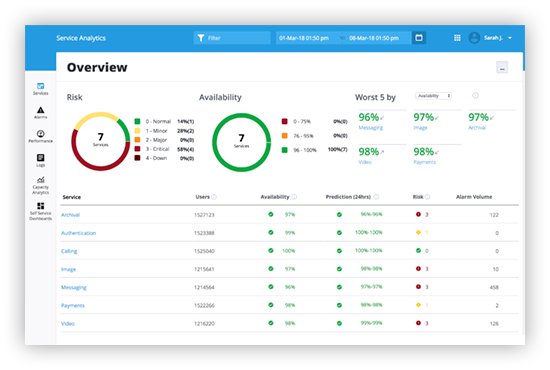Image resolution: width=550 pixels, height=370 pixels.
Task: Click the 97% Image worst-5 card
Action: click(437, 121)
